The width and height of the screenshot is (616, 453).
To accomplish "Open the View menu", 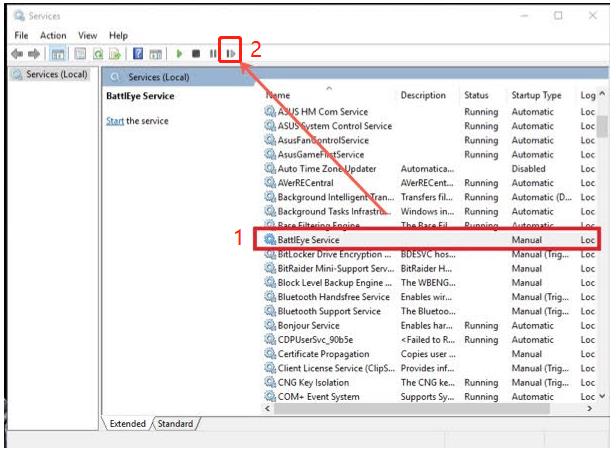I will coord(88,35).
